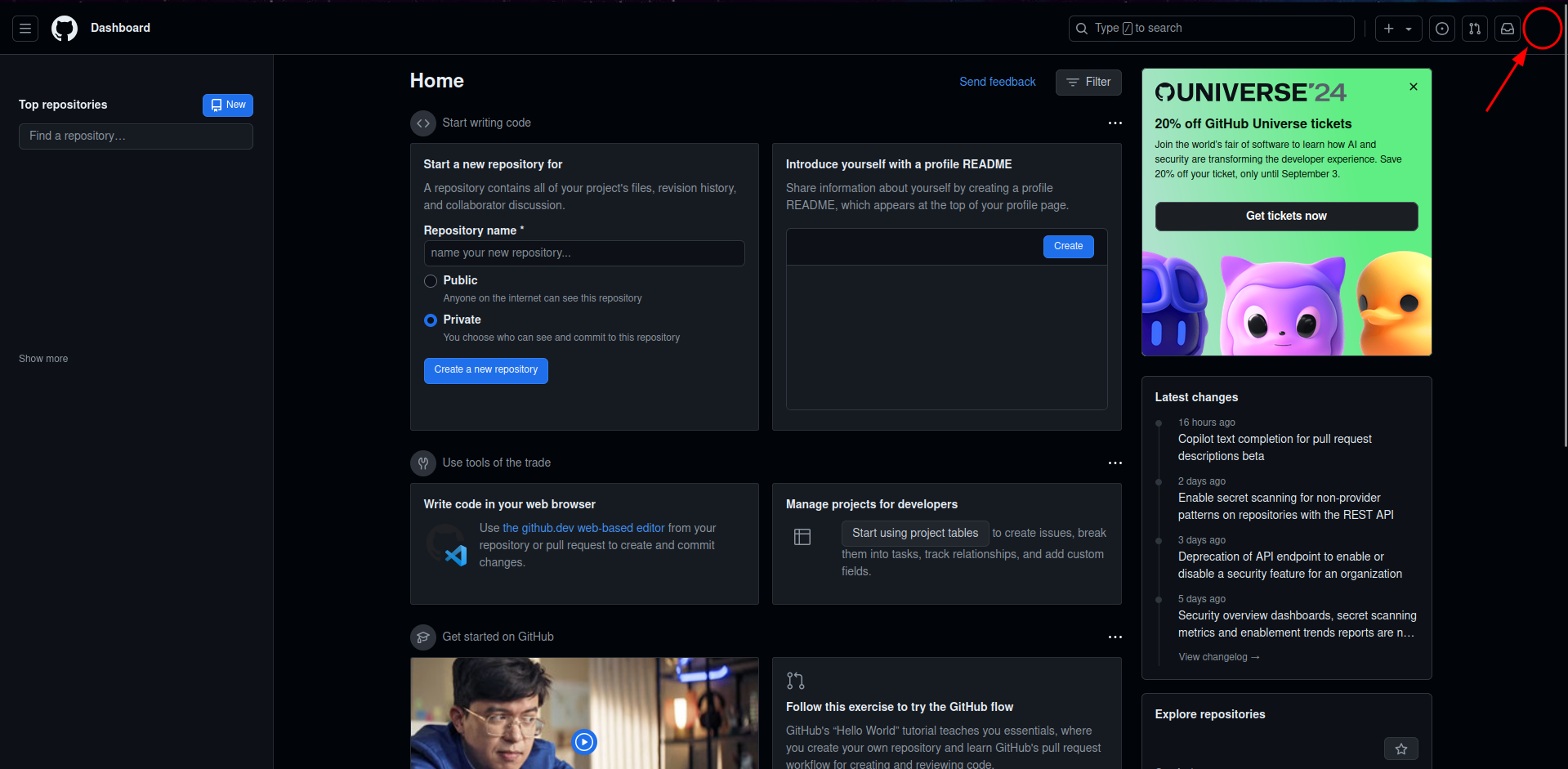Click Start using project tables button
The width and height of the screenshot is (1568, 769).
point(915,534)
